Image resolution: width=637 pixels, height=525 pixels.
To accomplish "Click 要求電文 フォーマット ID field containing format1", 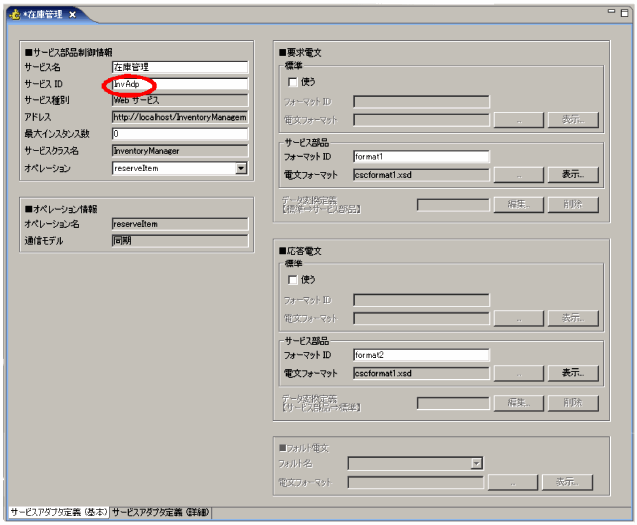I will tap(421, 156).
